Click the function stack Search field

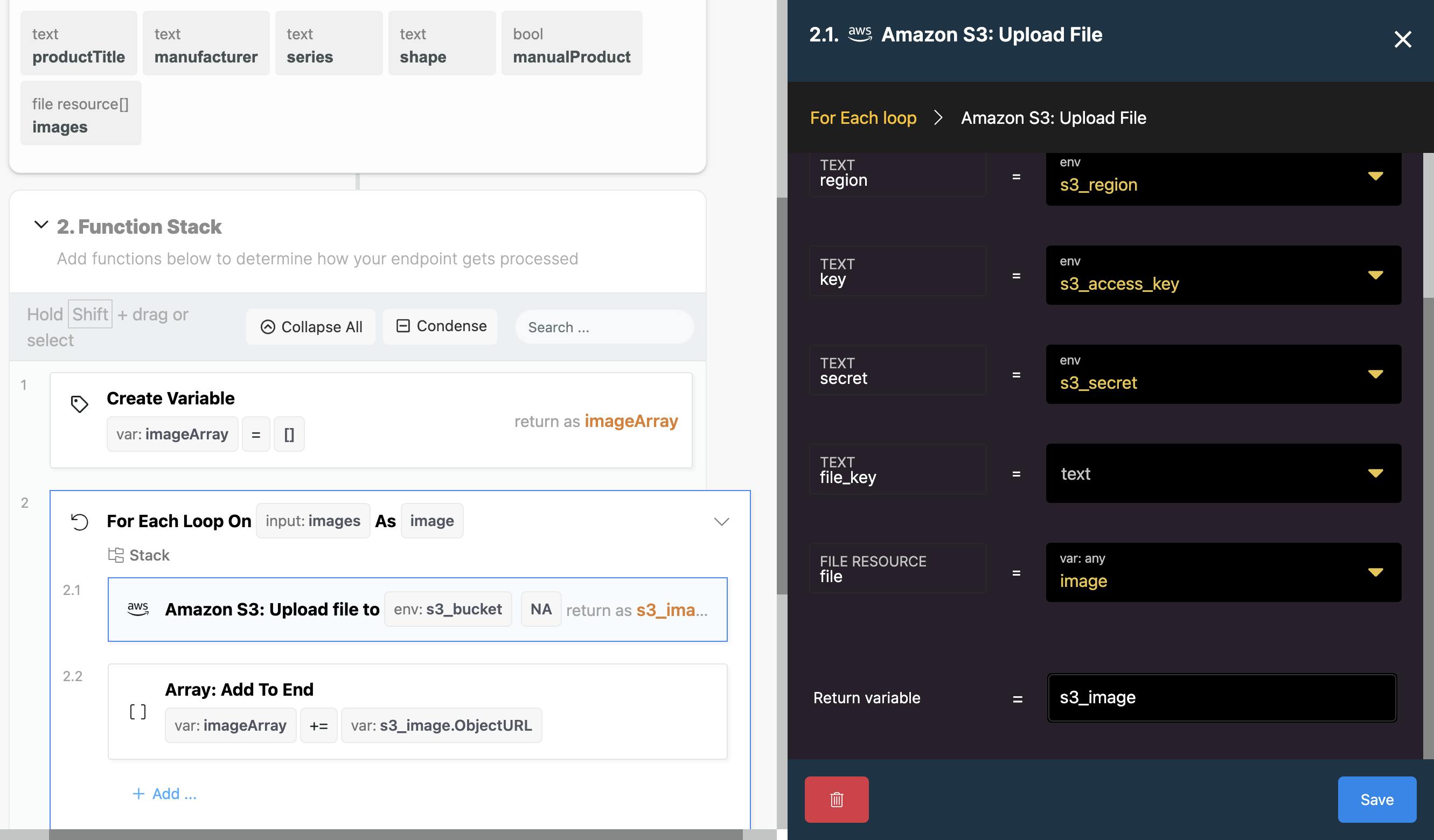tap(603, 327)
